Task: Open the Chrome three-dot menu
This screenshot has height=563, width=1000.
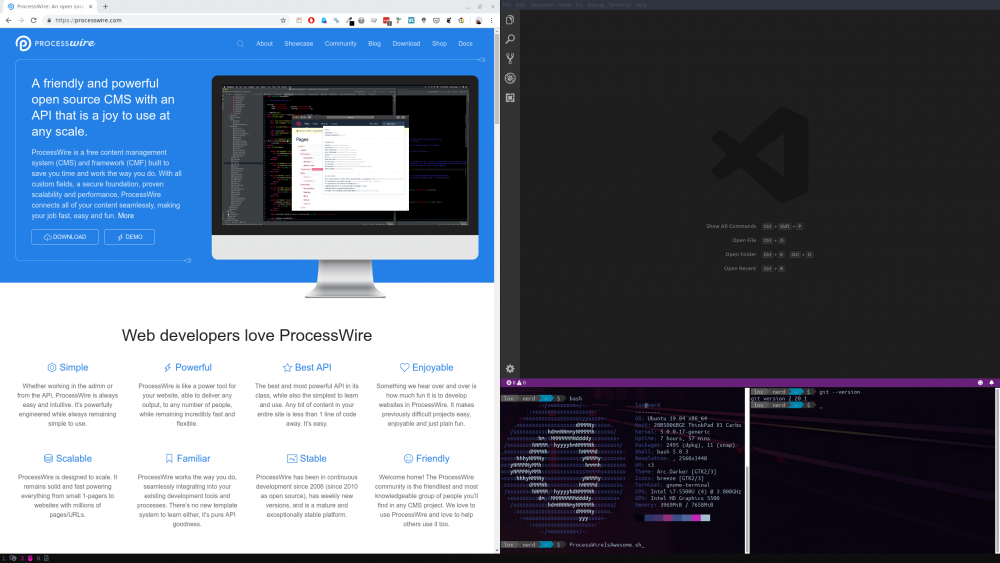Action: click(x=491, y=20)
